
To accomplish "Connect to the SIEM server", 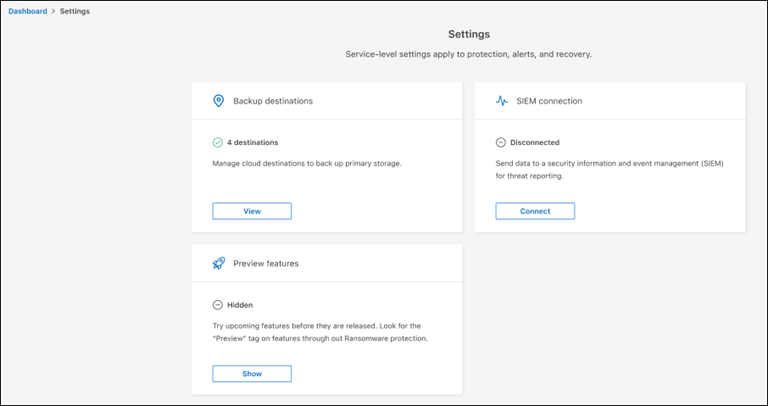I will point(535,211).
